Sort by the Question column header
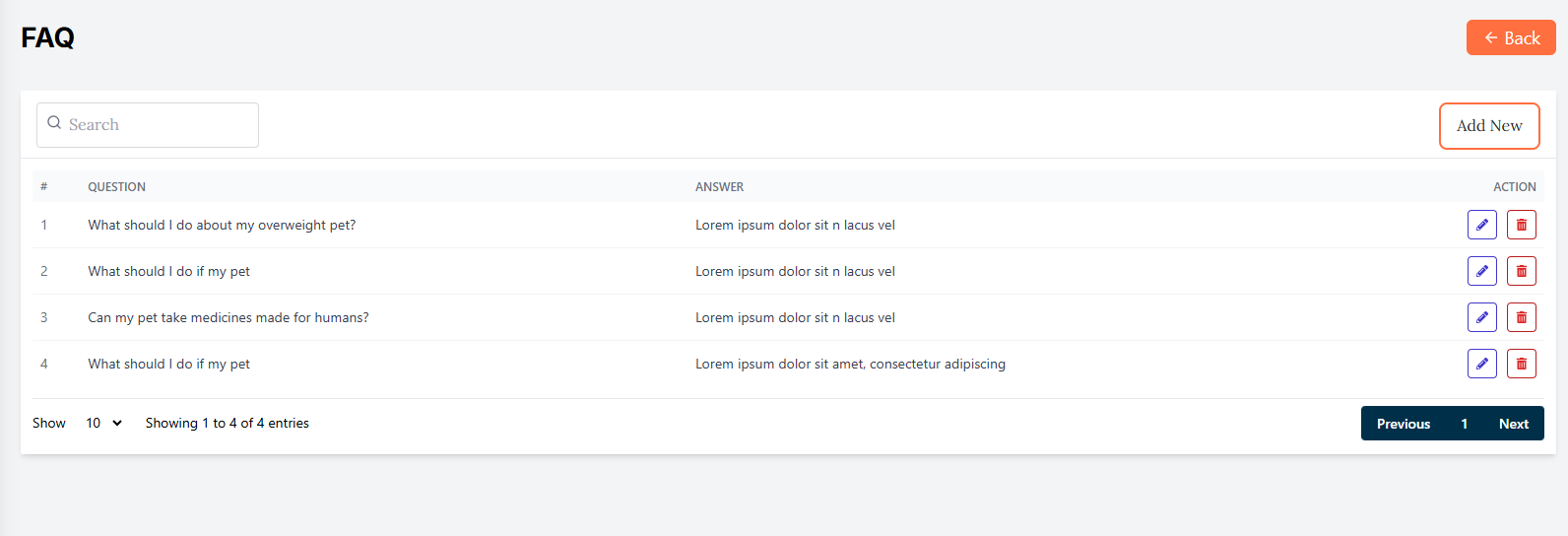 click(116, 187)
